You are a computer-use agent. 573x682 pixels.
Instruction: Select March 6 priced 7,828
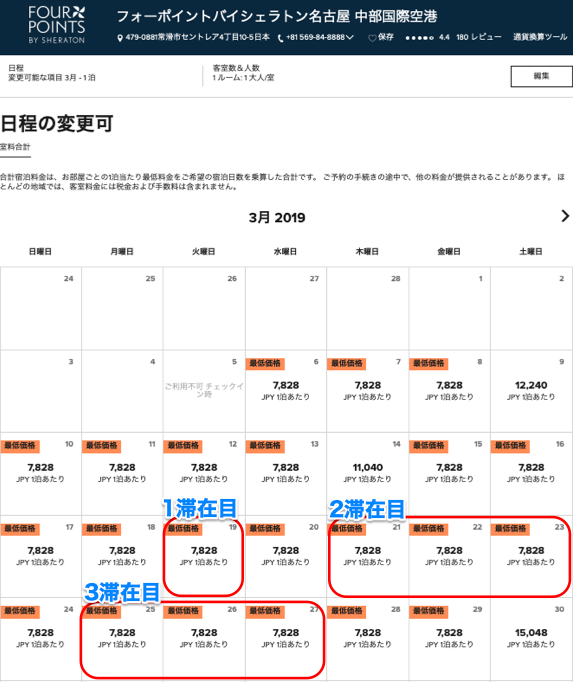(x=286, y=391)
